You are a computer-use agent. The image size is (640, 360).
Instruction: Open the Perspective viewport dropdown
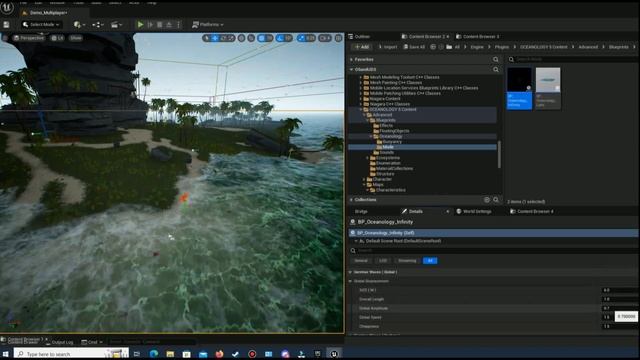click(x=29, y=38)
